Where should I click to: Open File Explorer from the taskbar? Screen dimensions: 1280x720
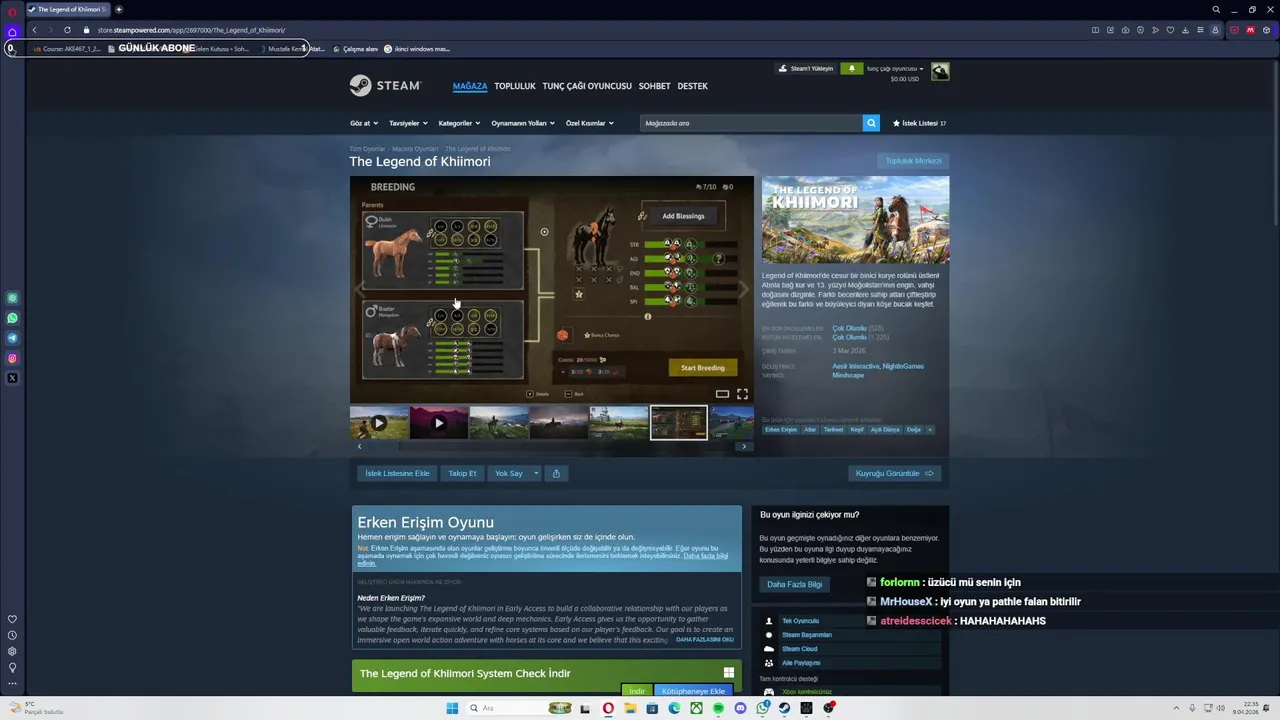click(630, 708)
